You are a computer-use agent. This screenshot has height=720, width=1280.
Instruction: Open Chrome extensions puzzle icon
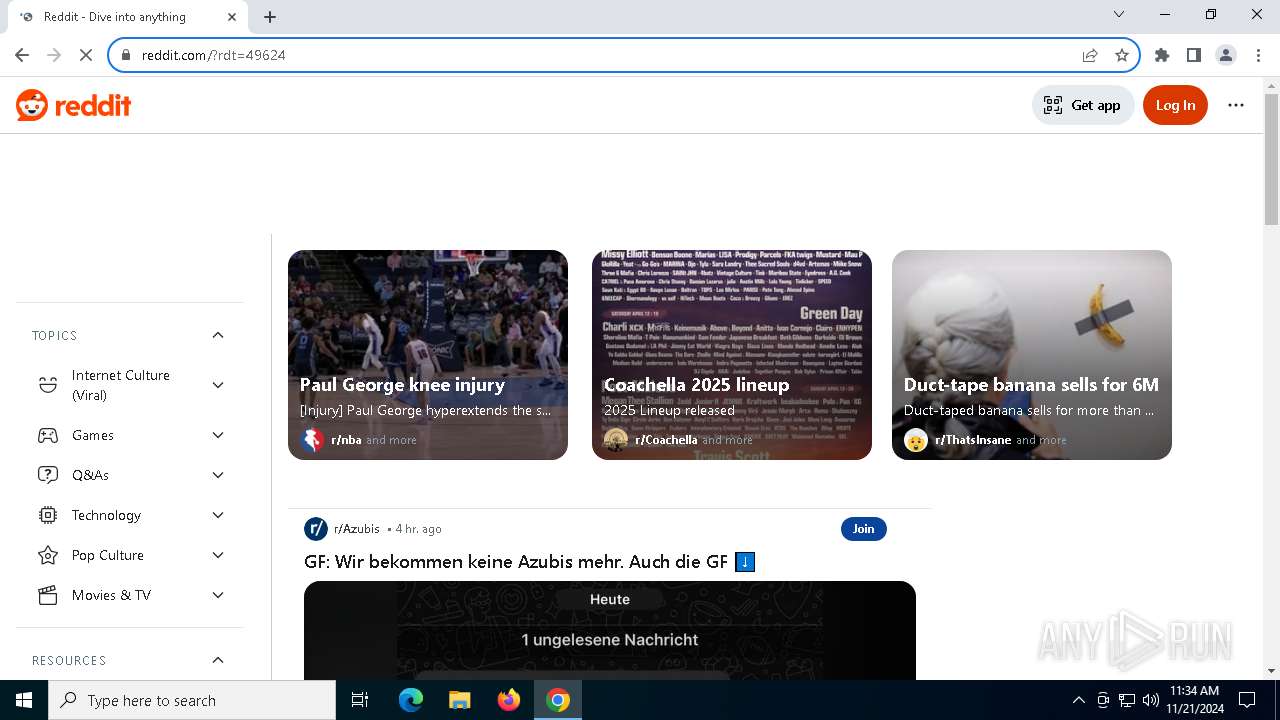click(1162, 55)
